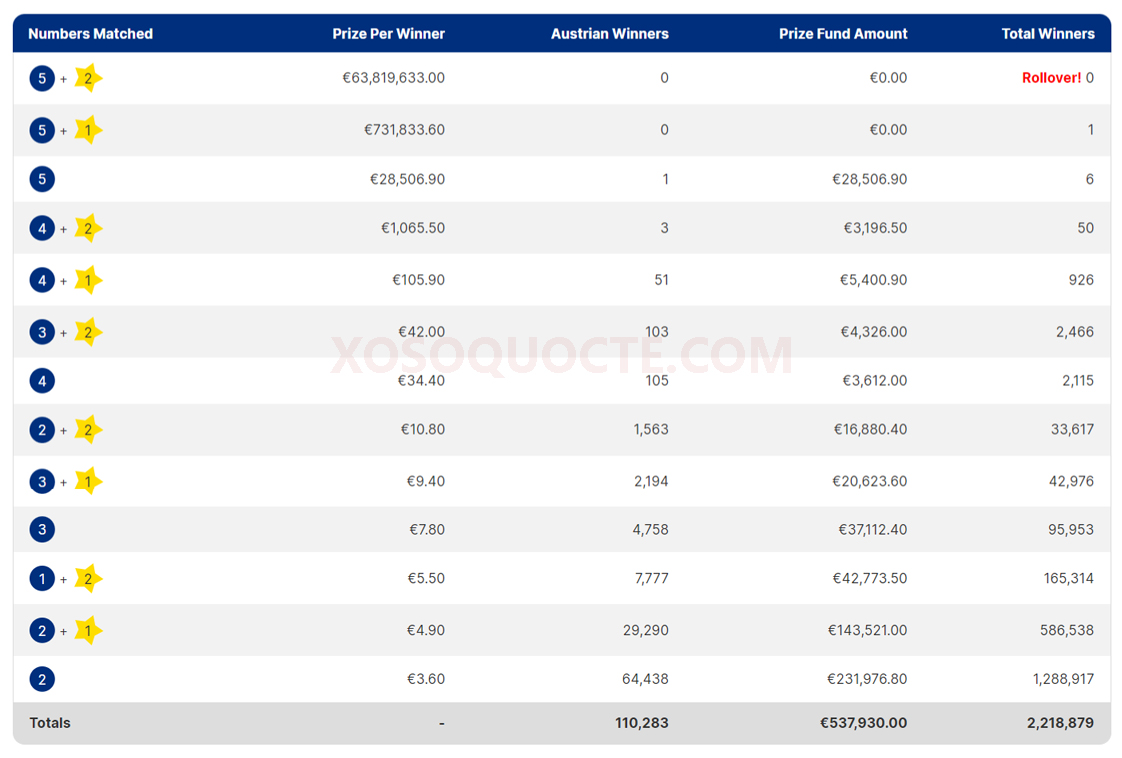Click the lone blue 5 ball without stars
1122x758 pixels.
(42, 180)
